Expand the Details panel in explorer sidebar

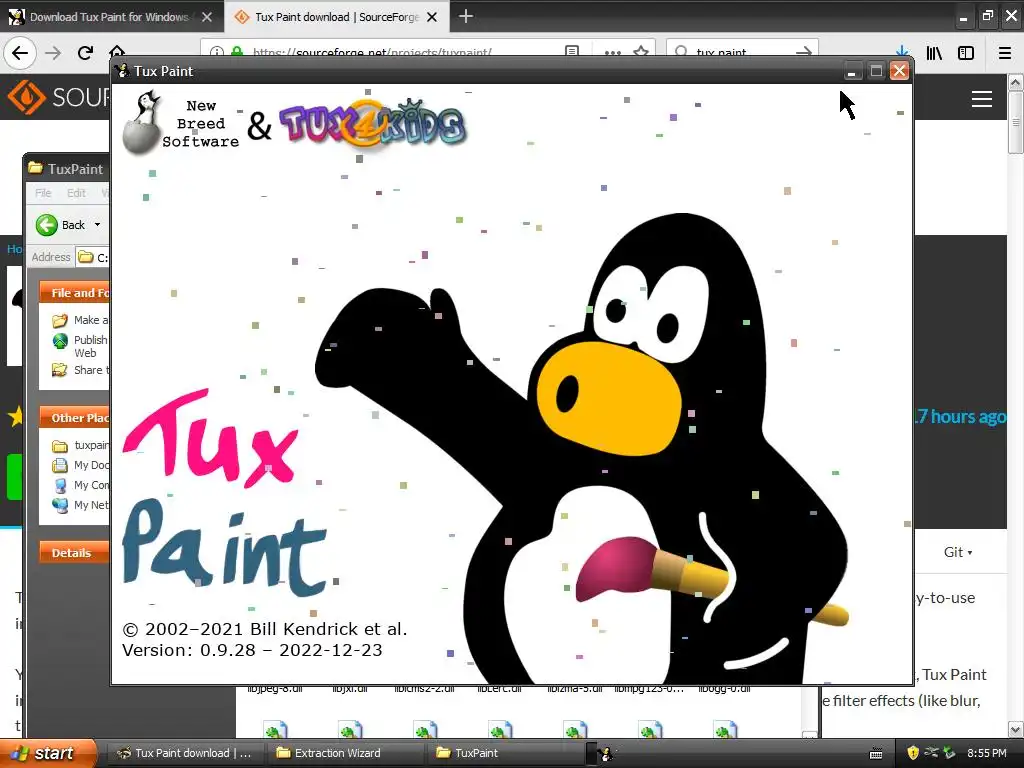pos(74,552)
